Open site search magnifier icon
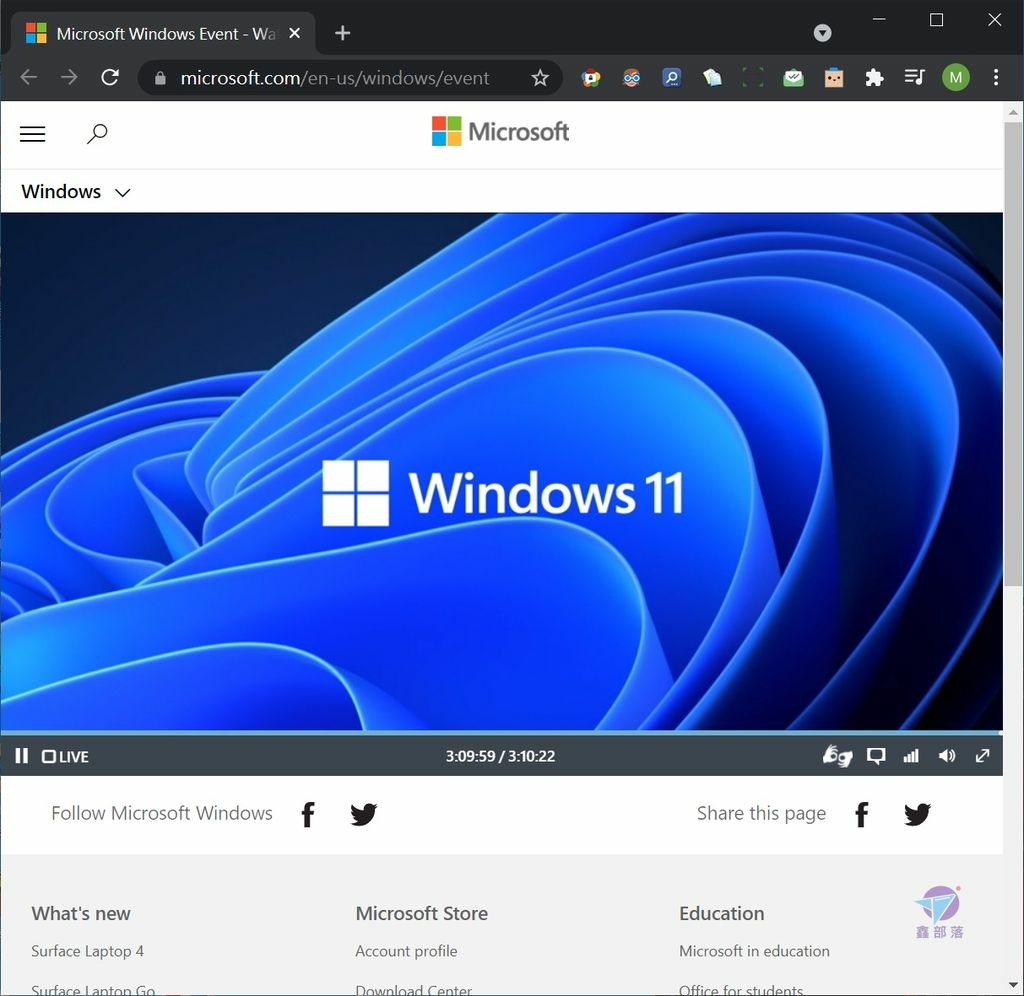Screen dimensions: 1024x996 click(x=97, y=134)
